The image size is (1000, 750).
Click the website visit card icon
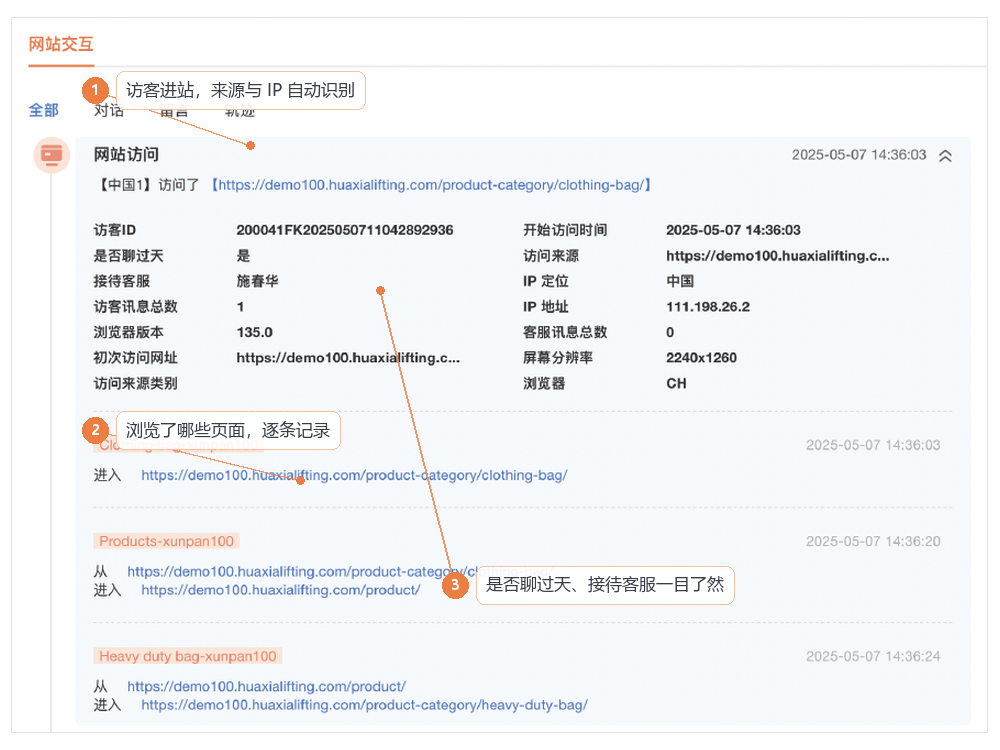tap(52, 155)
